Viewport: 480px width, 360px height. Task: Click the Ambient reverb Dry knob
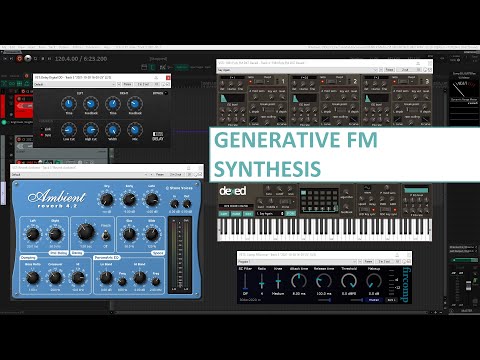[107, 200]
